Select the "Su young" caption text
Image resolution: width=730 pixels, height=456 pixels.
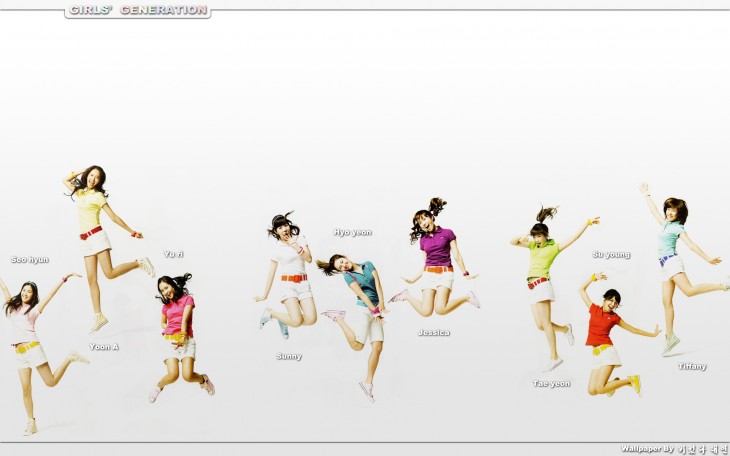(611, 255)
